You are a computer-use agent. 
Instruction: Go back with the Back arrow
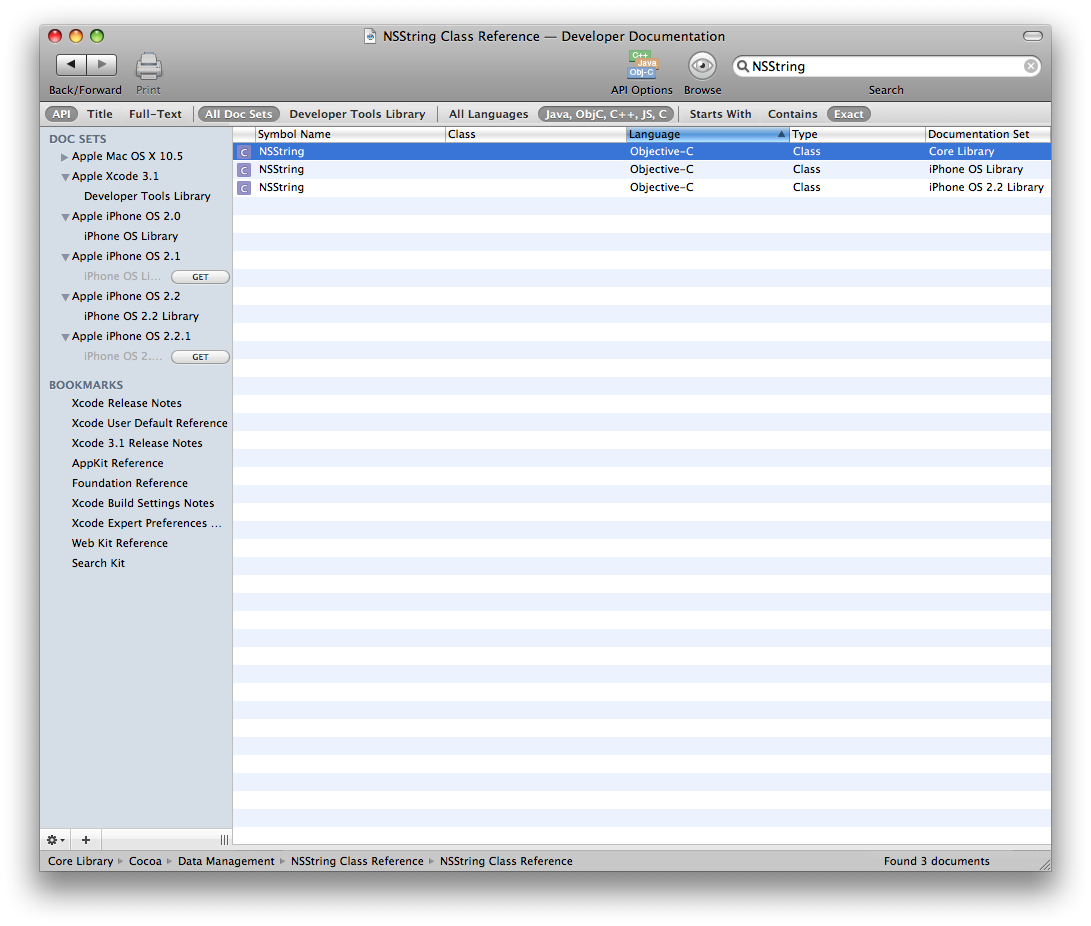coord(71,65)
